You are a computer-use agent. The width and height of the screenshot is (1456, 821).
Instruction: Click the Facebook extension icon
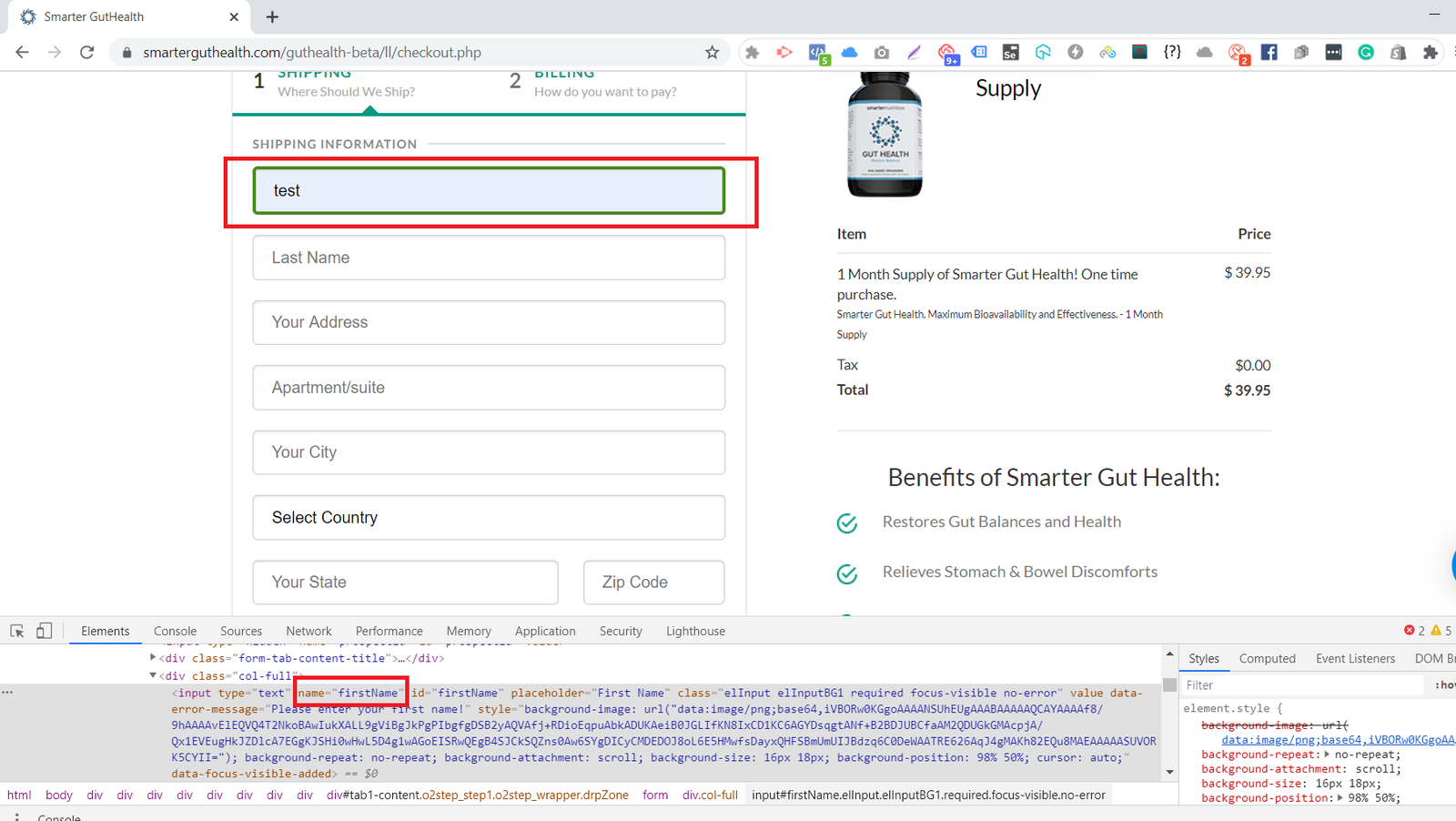(x=1269, y=53)
